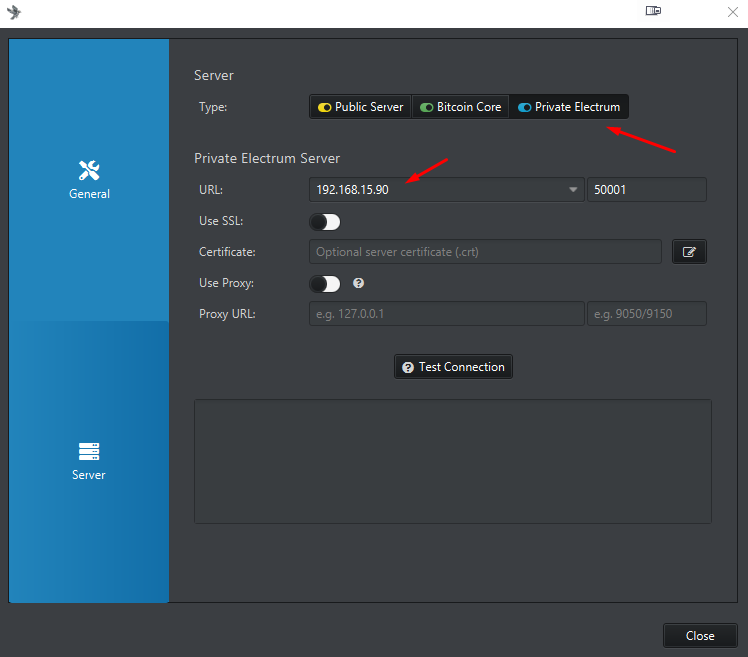This screenshot has width=748, height=657.
Task: Close the window with the X
Action: click(733, 11)
